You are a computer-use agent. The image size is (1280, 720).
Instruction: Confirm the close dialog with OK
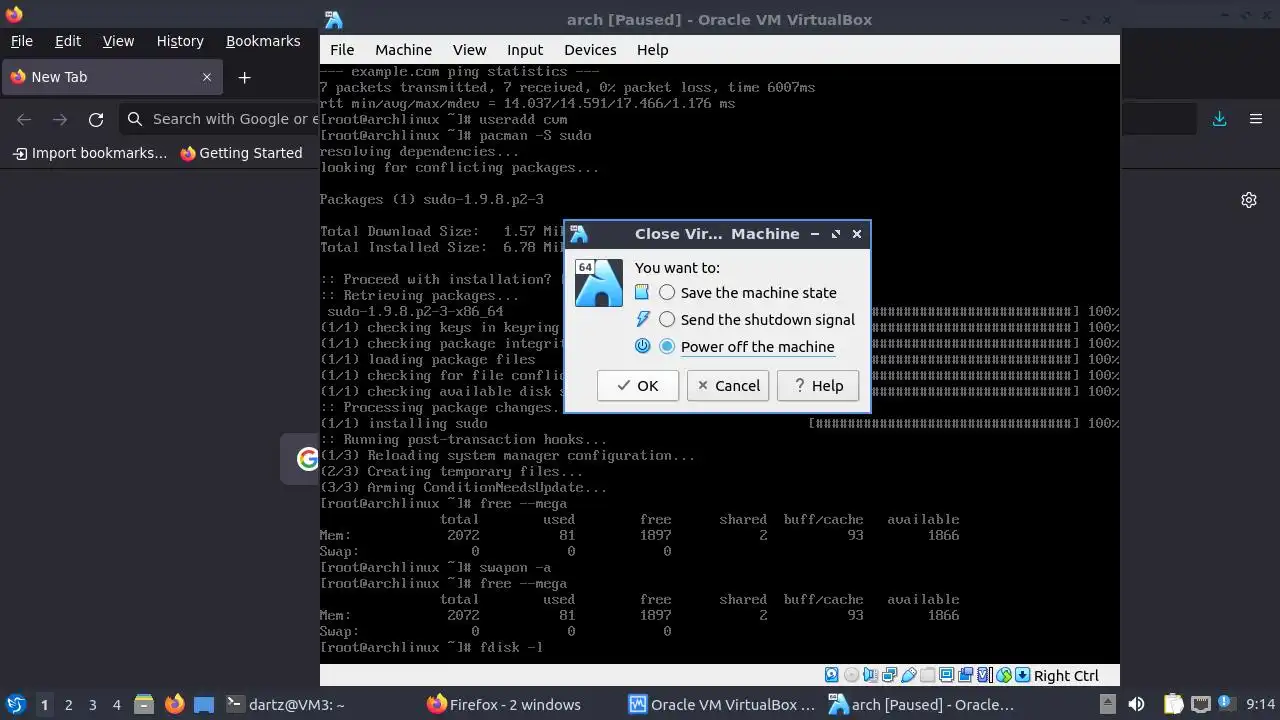coord(638,386)
